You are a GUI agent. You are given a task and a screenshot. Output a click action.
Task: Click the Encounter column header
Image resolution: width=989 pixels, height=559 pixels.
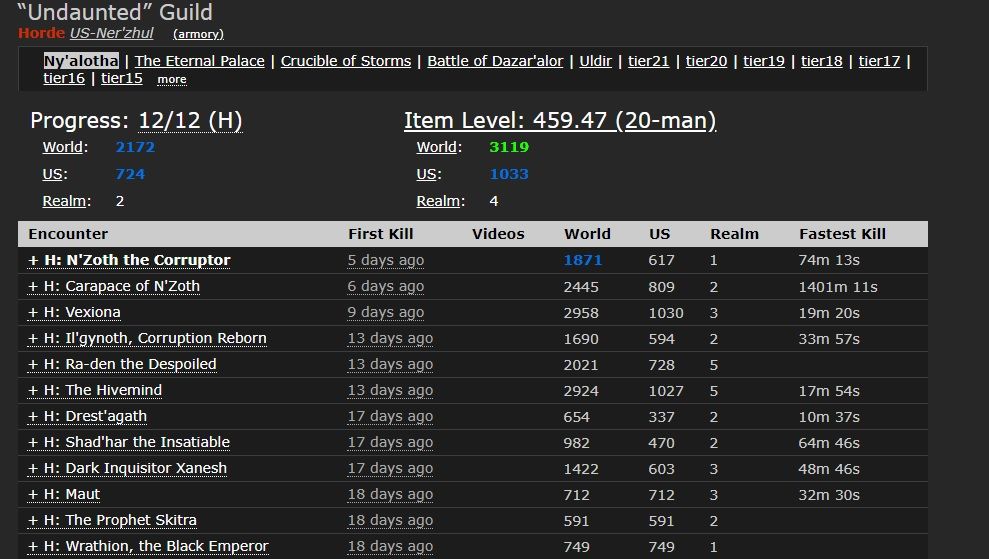pos(68,234)
